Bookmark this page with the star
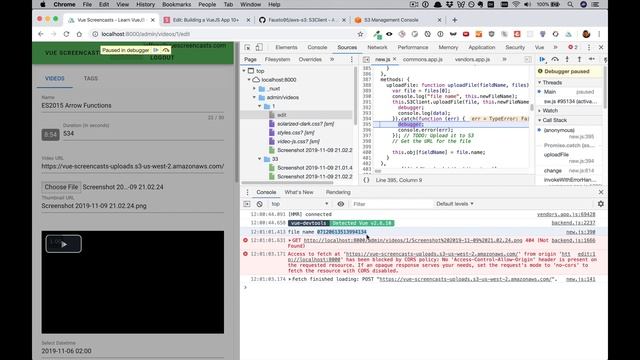The height and width of the screenshot is (360, 640). pyautogui.click(x=360, y=34)
